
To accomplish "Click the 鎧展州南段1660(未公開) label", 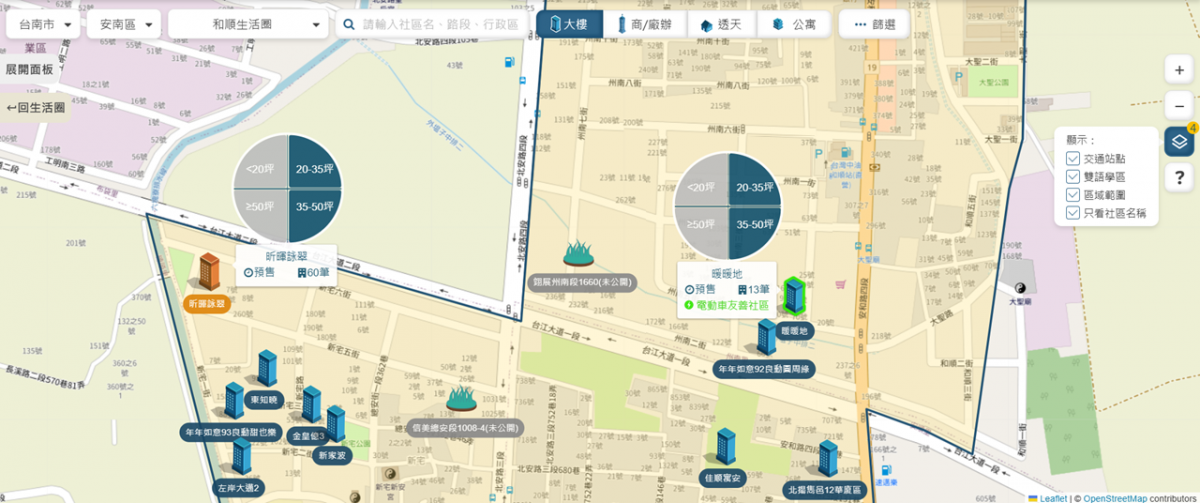I will click(582, 283).
